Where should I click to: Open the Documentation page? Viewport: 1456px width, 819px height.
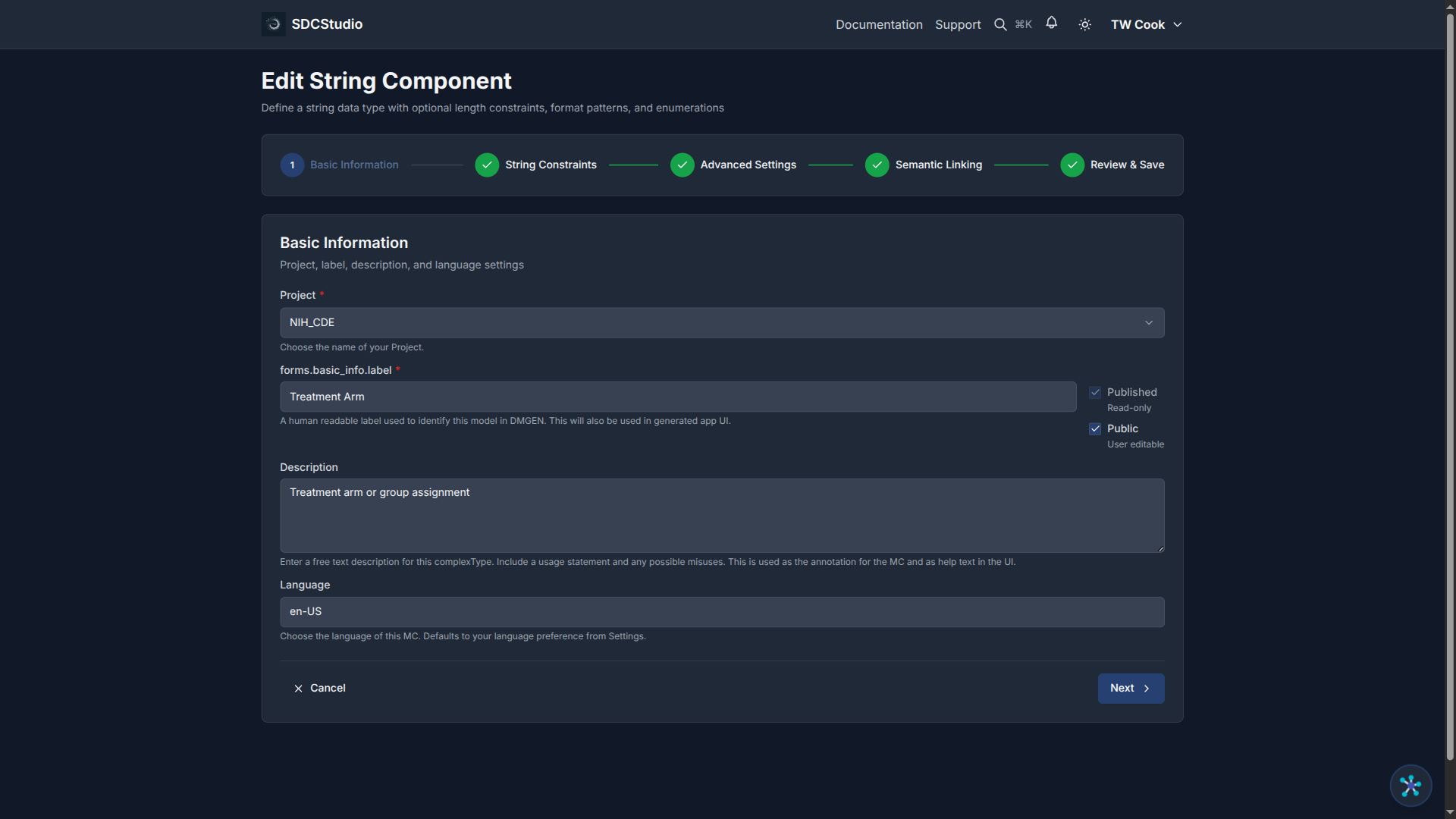878,24
